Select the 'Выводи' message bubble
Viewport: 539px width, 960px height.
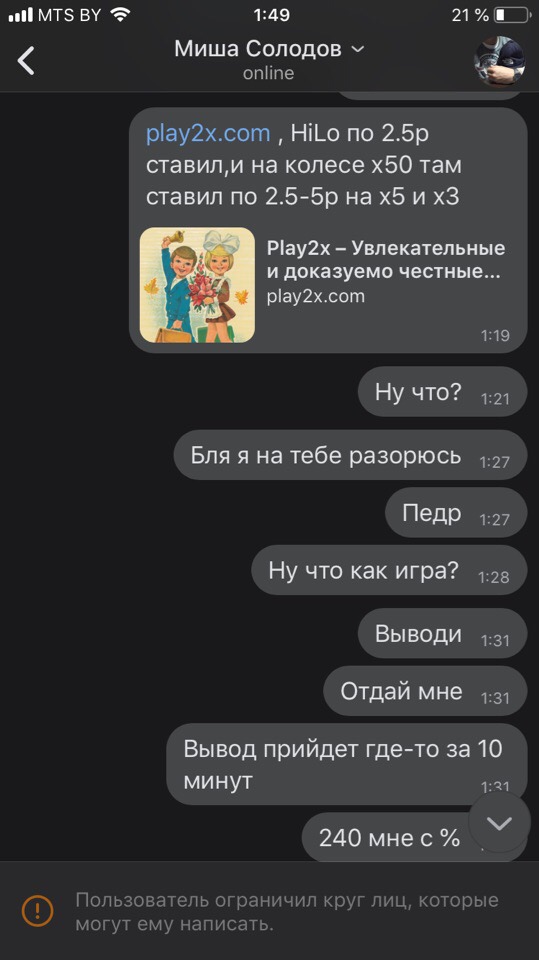tap(442, 634)
